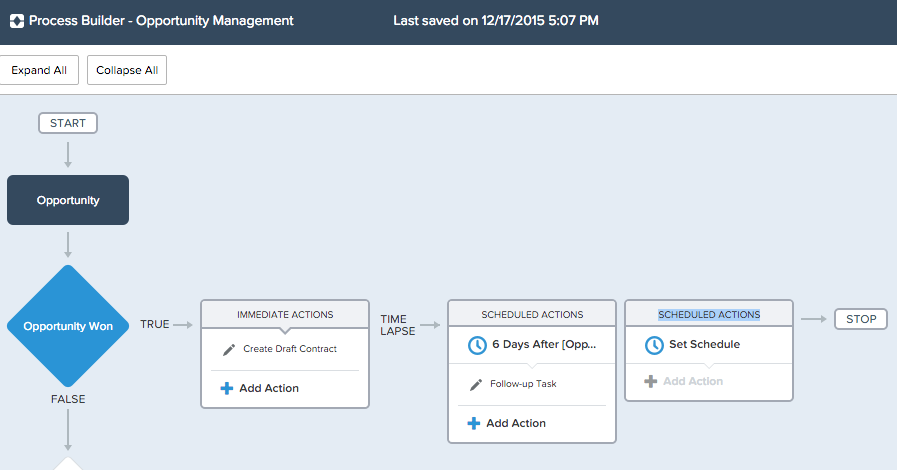Click the pencil icon beside Create Draft Contract

click(228, 349)
